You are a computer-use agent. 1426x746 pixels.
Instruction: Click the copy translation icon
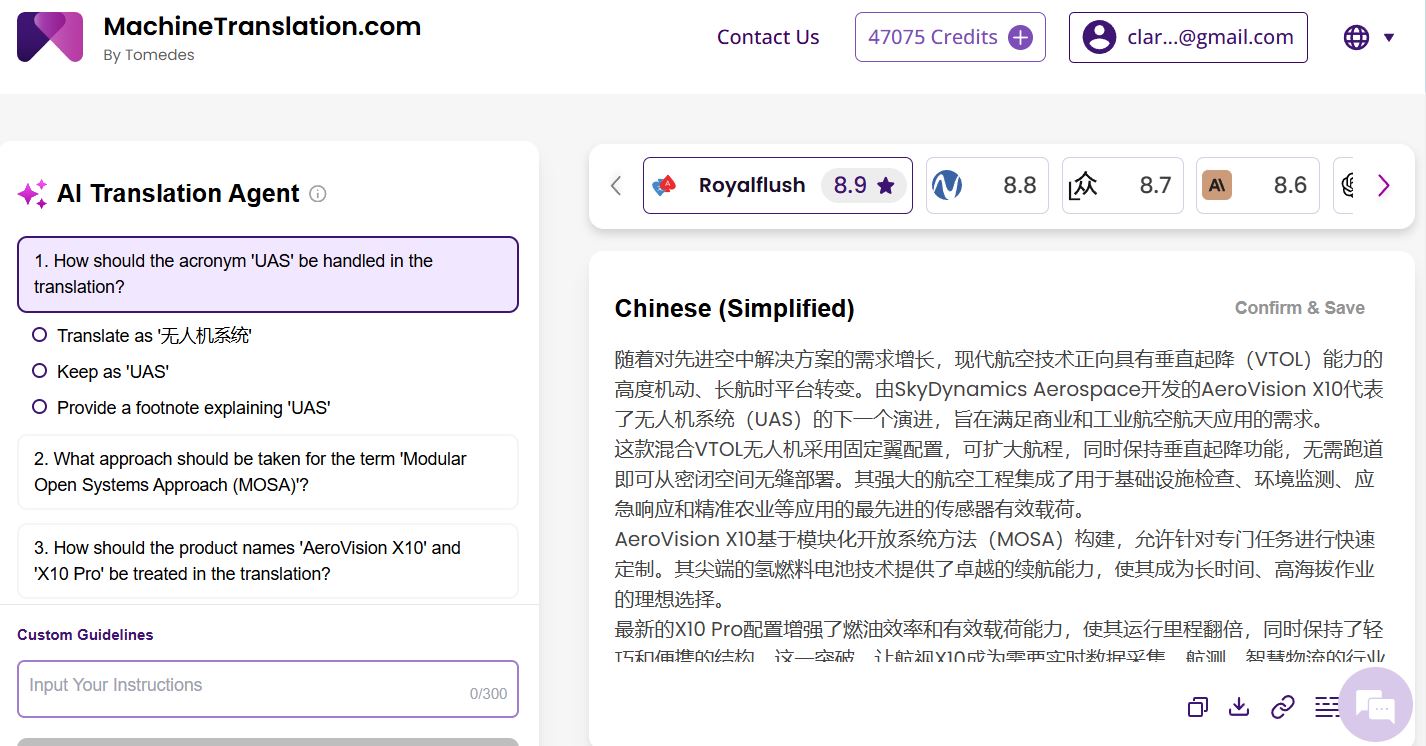click(x=1197, y=707)
